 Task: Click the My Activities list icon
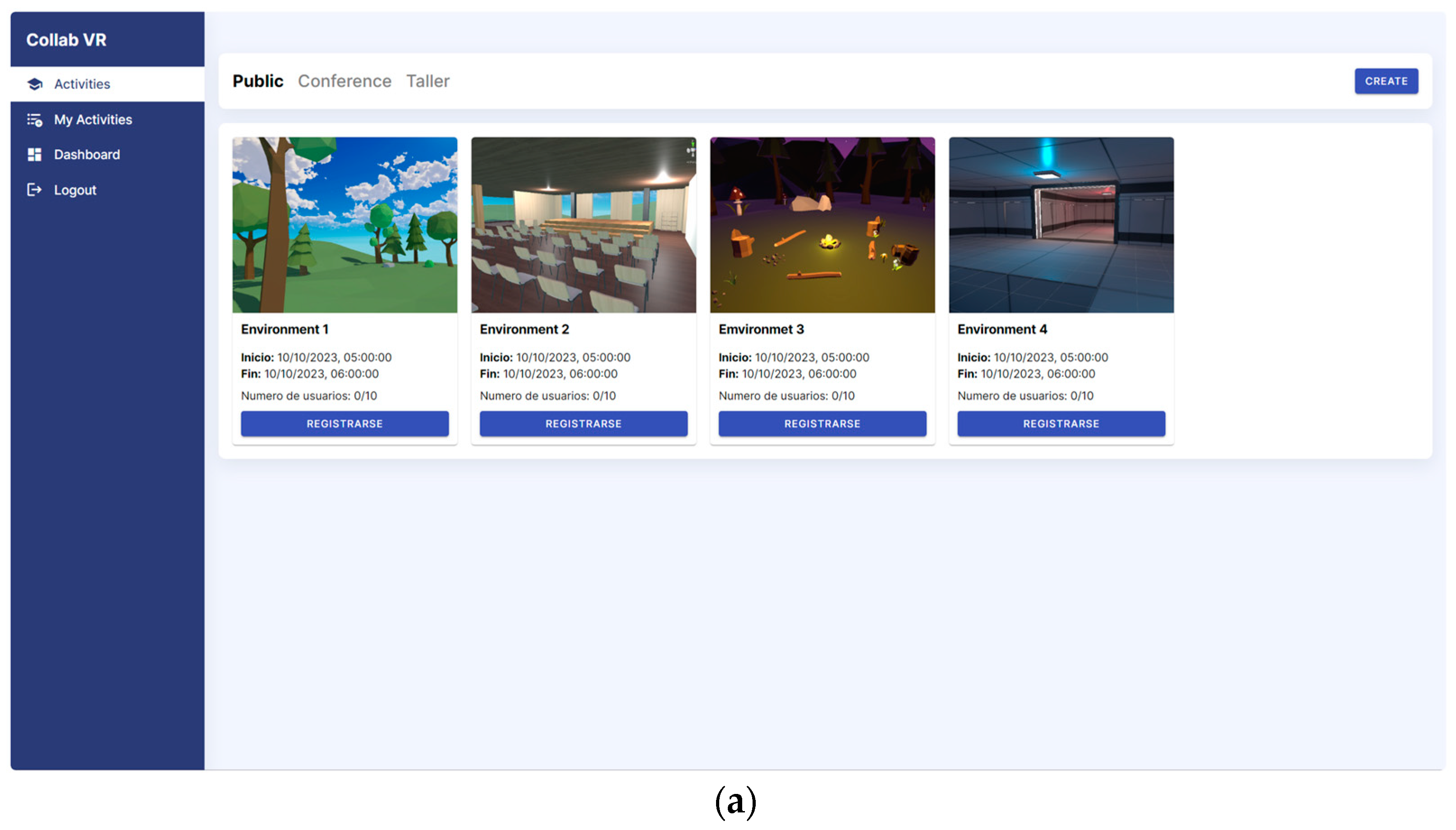click(x=35, y=120)
